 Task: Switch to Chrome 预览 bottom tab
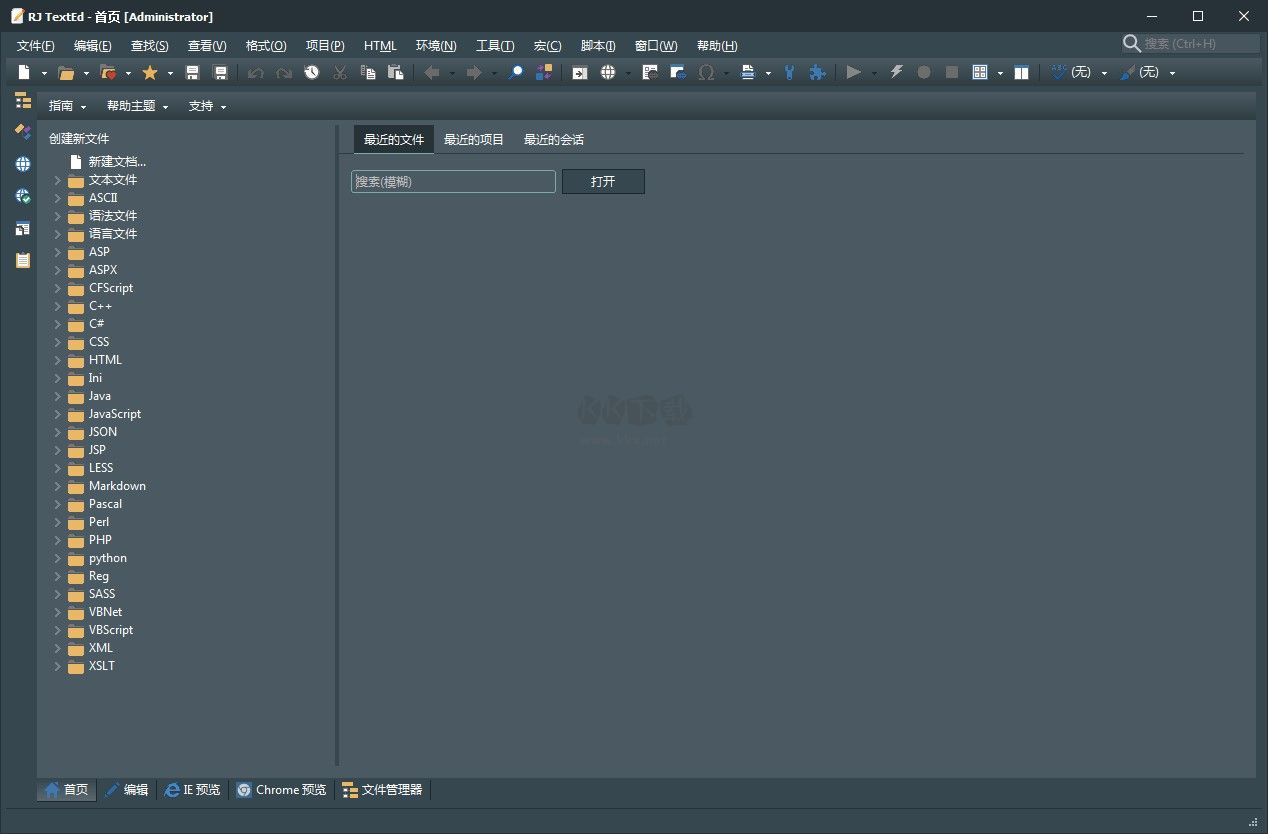[x=281, y=790]
